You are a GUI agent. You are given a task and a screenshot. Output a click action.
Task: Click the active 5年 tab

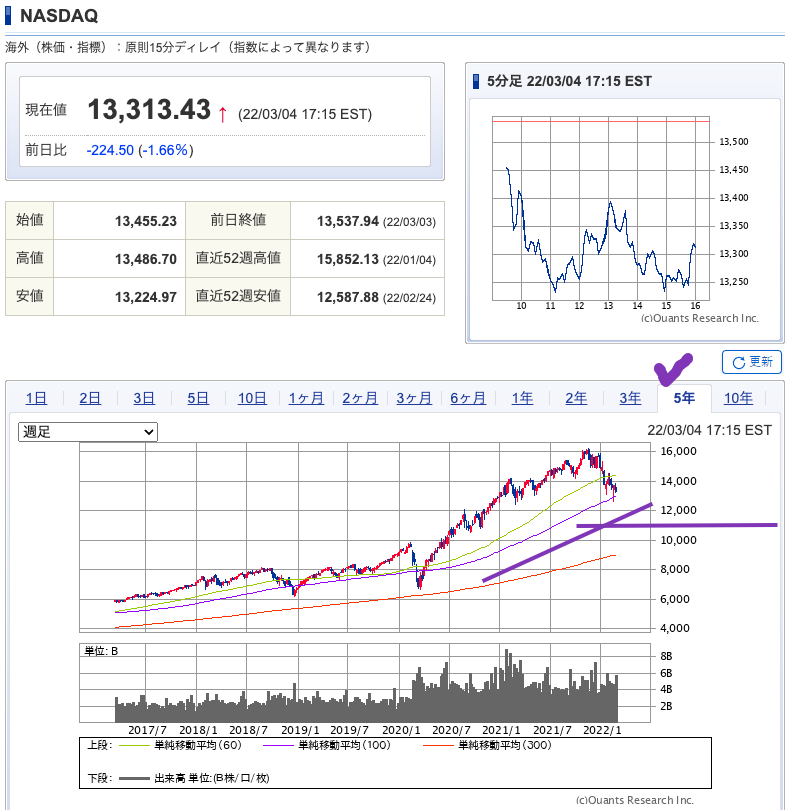684,398
